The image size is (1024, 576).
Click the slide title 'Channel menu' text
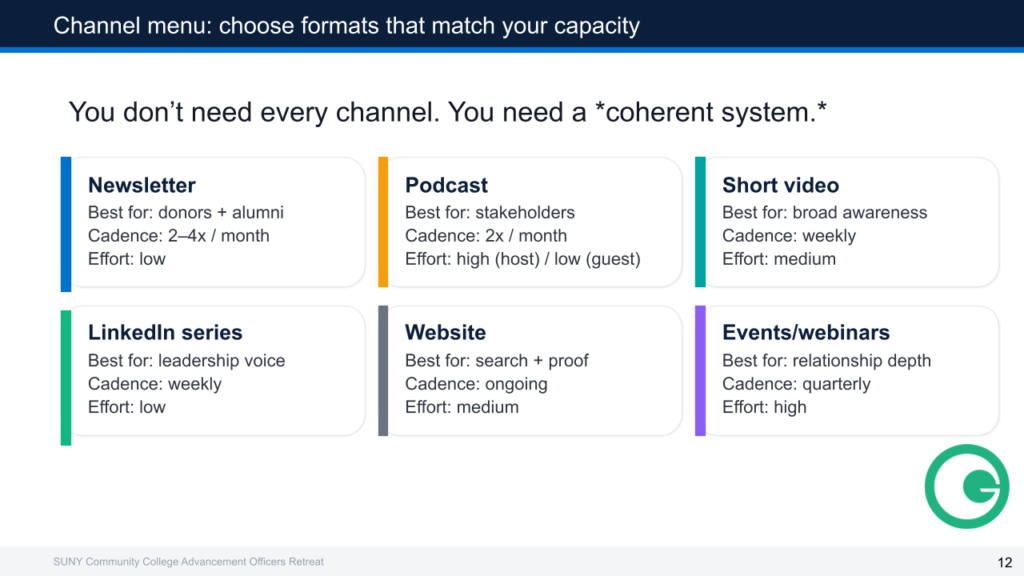point(346,25)
